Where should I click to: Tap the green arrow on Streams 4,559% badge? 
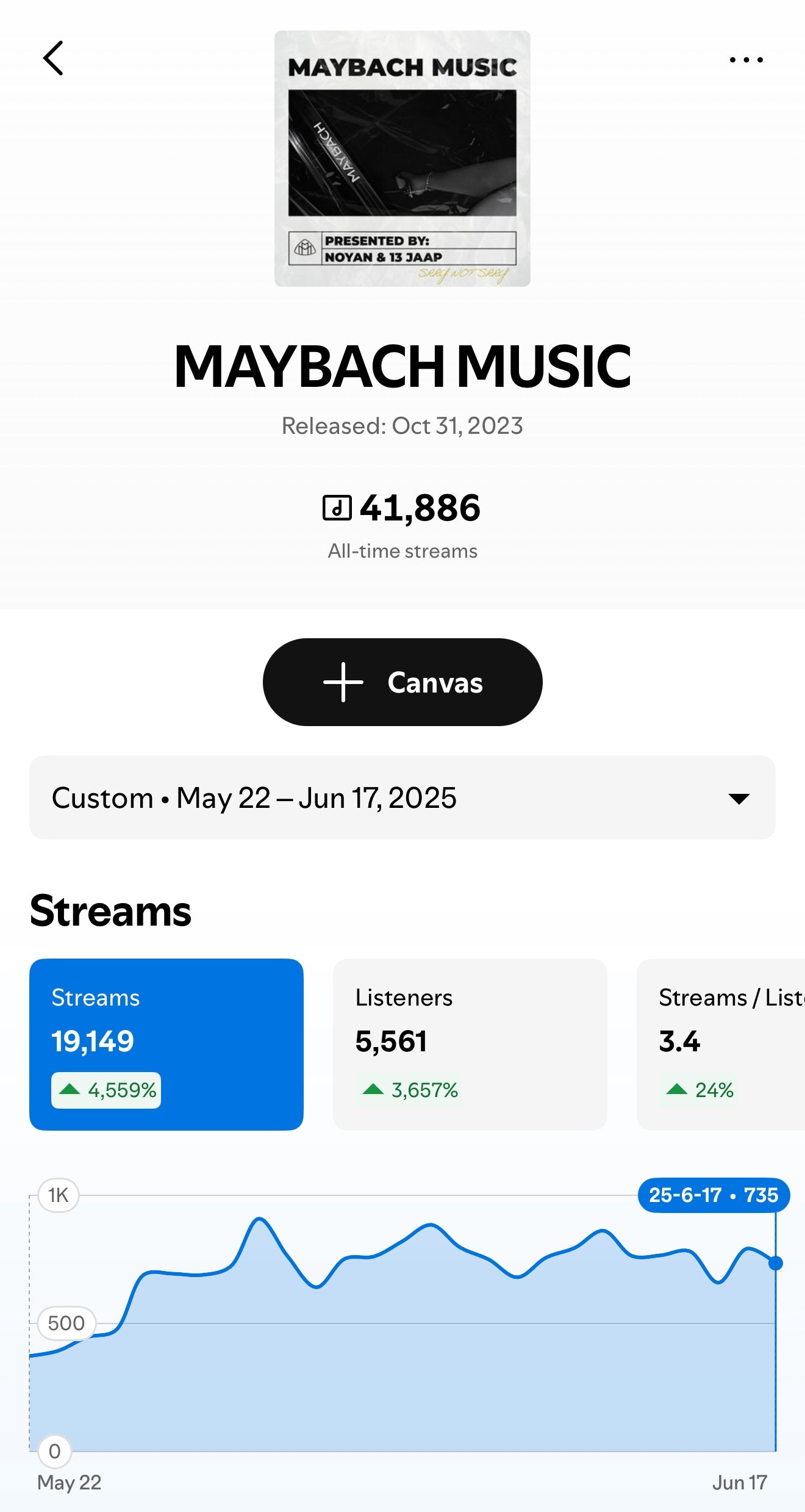coord(70,1089)
